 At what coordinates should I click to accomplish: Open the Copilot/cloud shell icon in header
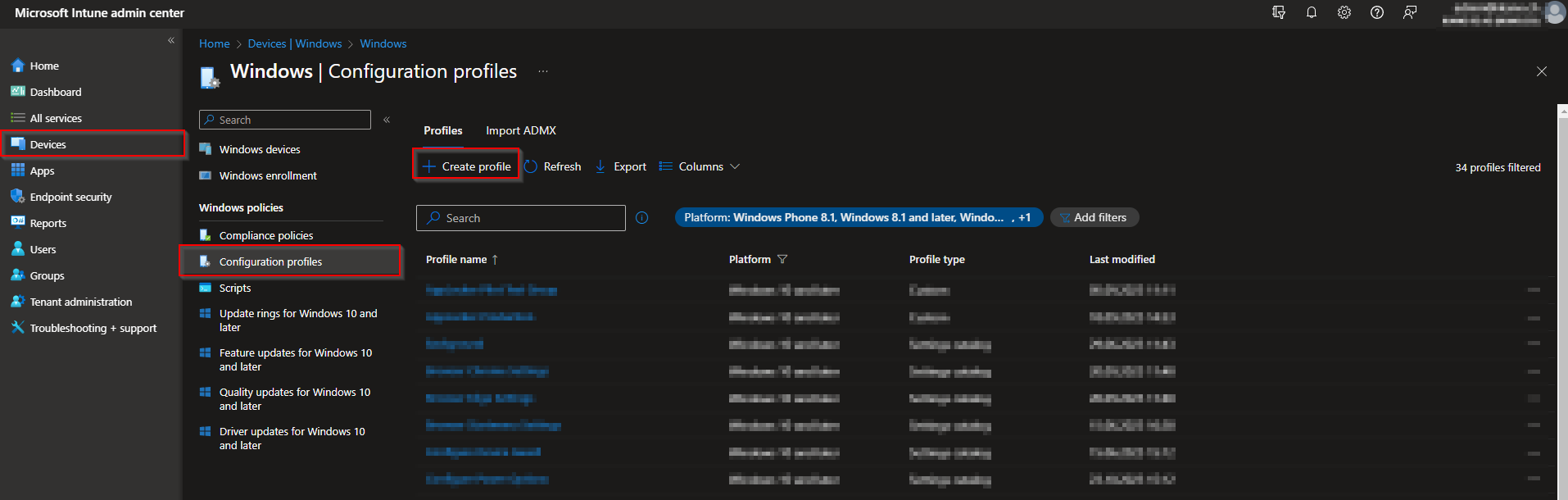pos(1279,12)
